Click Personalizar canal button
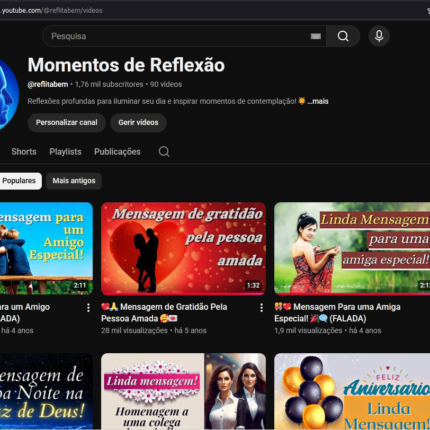The height and width of the screenshot is (430, 430). tap(67, 123)
